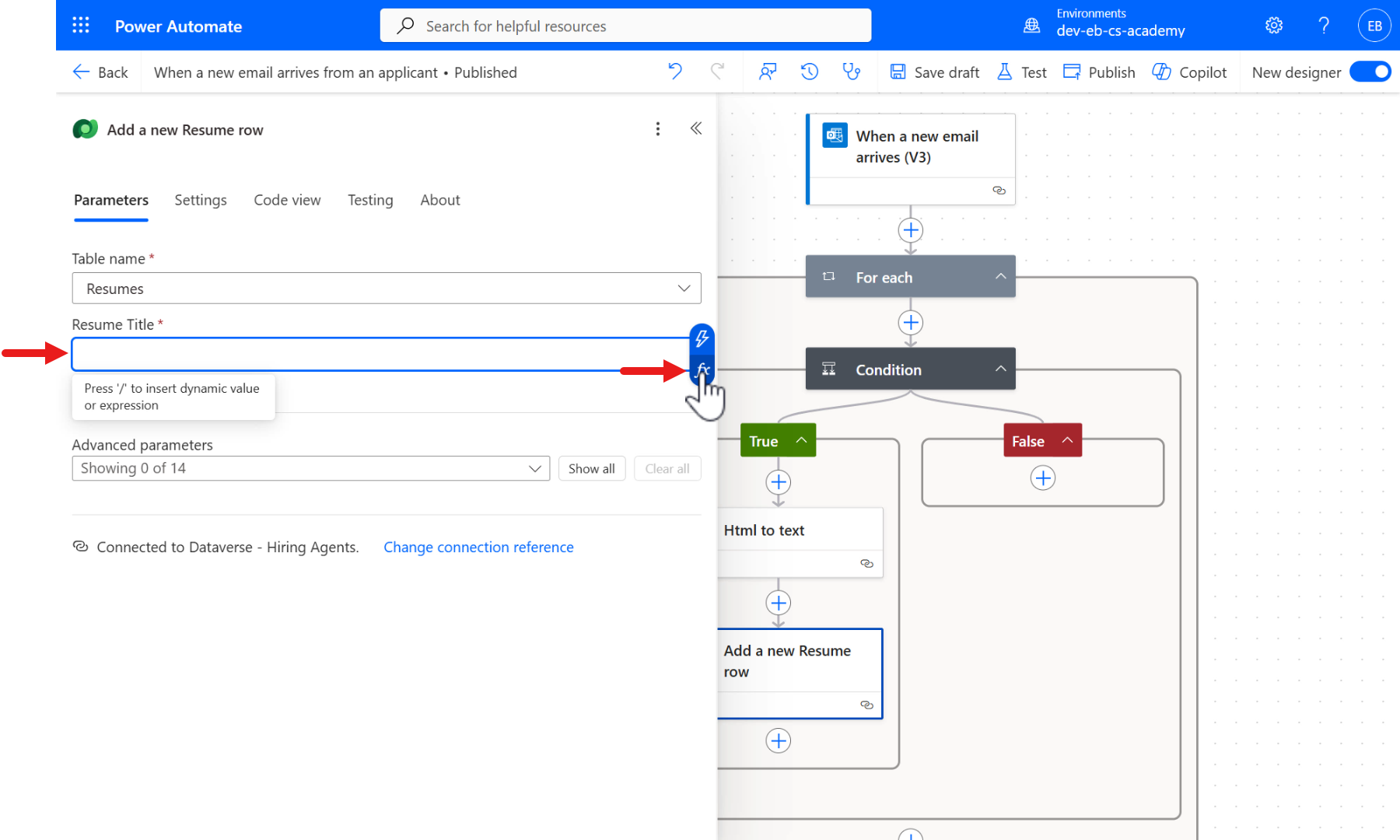Toggle off the New designer switch
This screenshot has height=840, width=1400.
1371,72
